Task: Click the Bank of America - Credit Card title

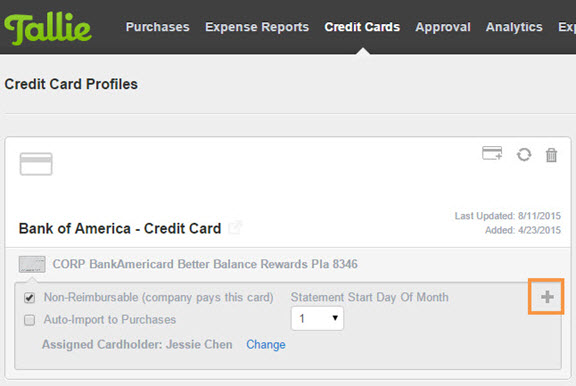Action: 120,228
